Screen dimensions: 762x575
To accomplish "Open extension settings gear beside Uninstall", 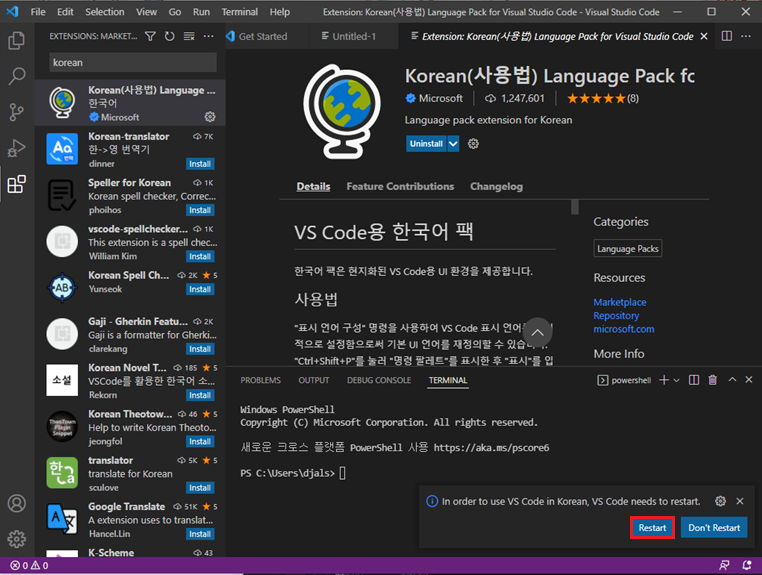I will [473, 143].
